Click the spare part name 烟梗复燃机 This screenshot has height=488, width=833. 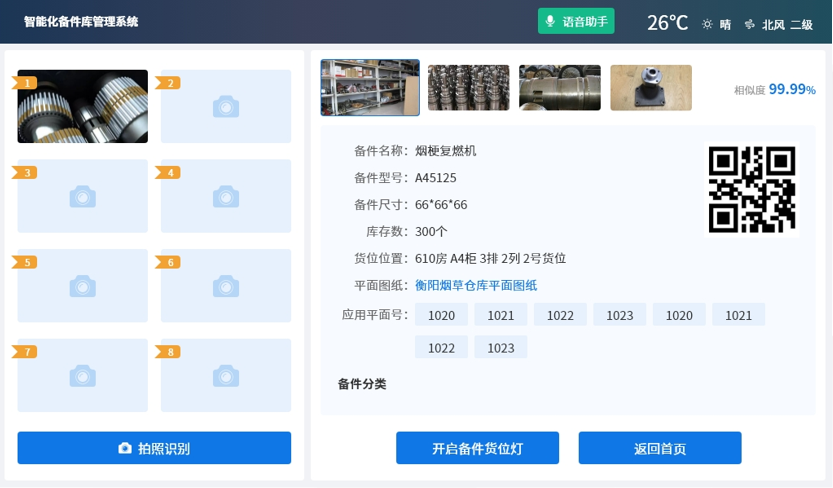(446, 151)
